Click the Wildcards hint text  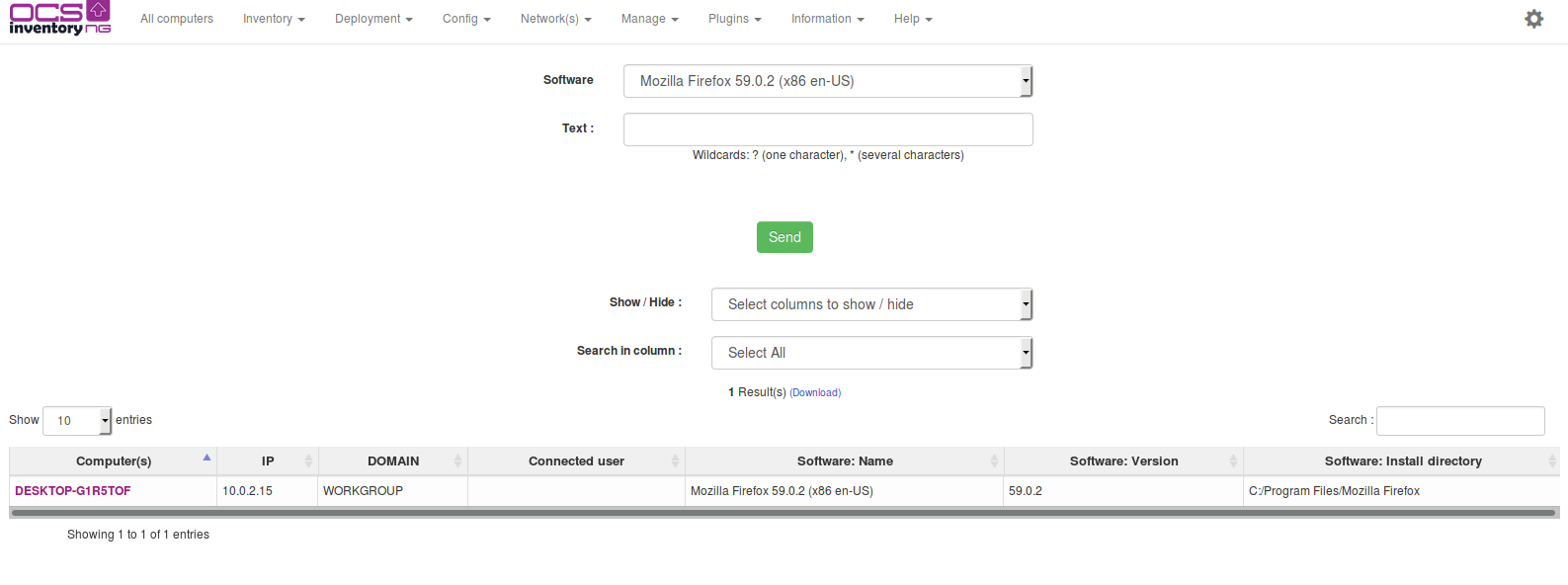[828, 155]
